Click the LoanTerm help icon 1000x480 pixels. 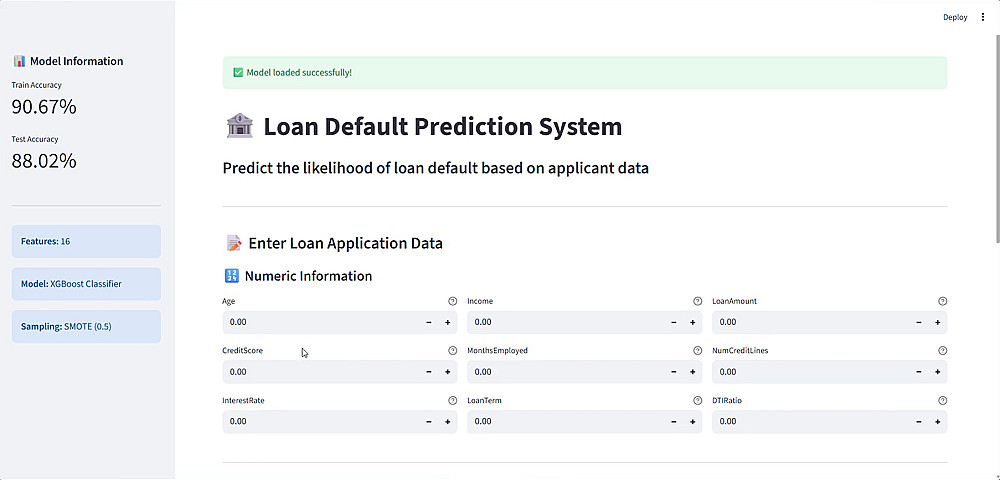coord(697,400)
